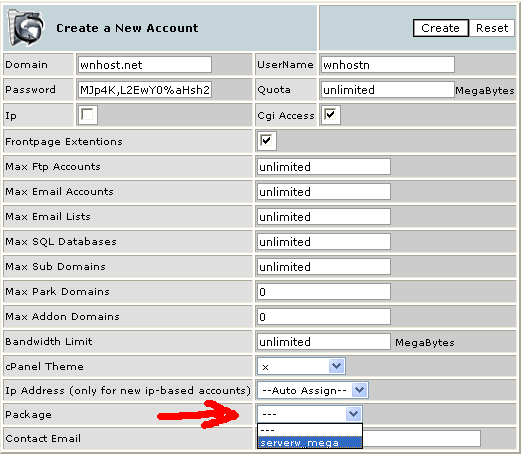Focus the UserName text field
The height and width of the screenshot is (457, 522).
(x=388, y=65)
